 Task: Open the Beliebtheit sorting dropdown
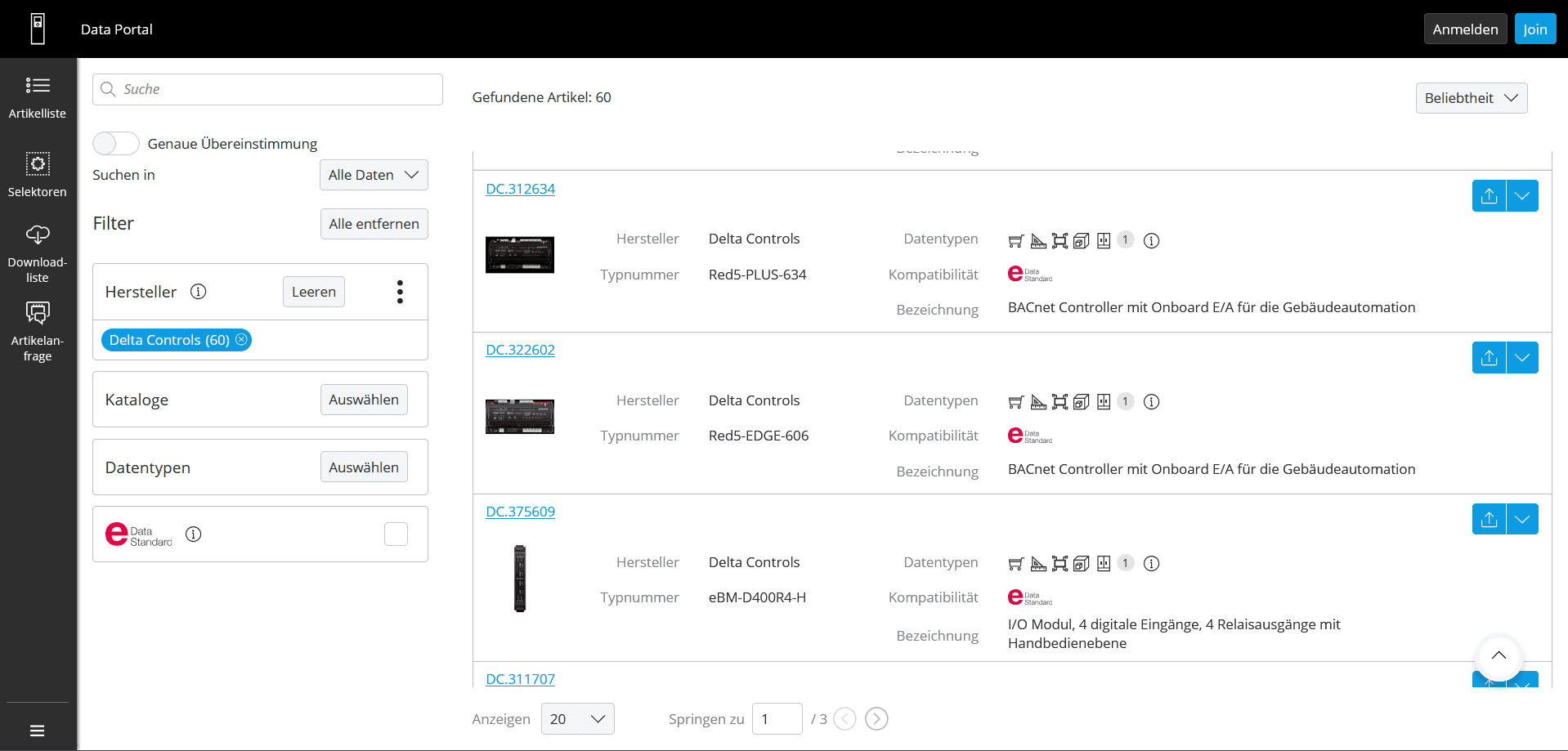(x=1471, y=97)
